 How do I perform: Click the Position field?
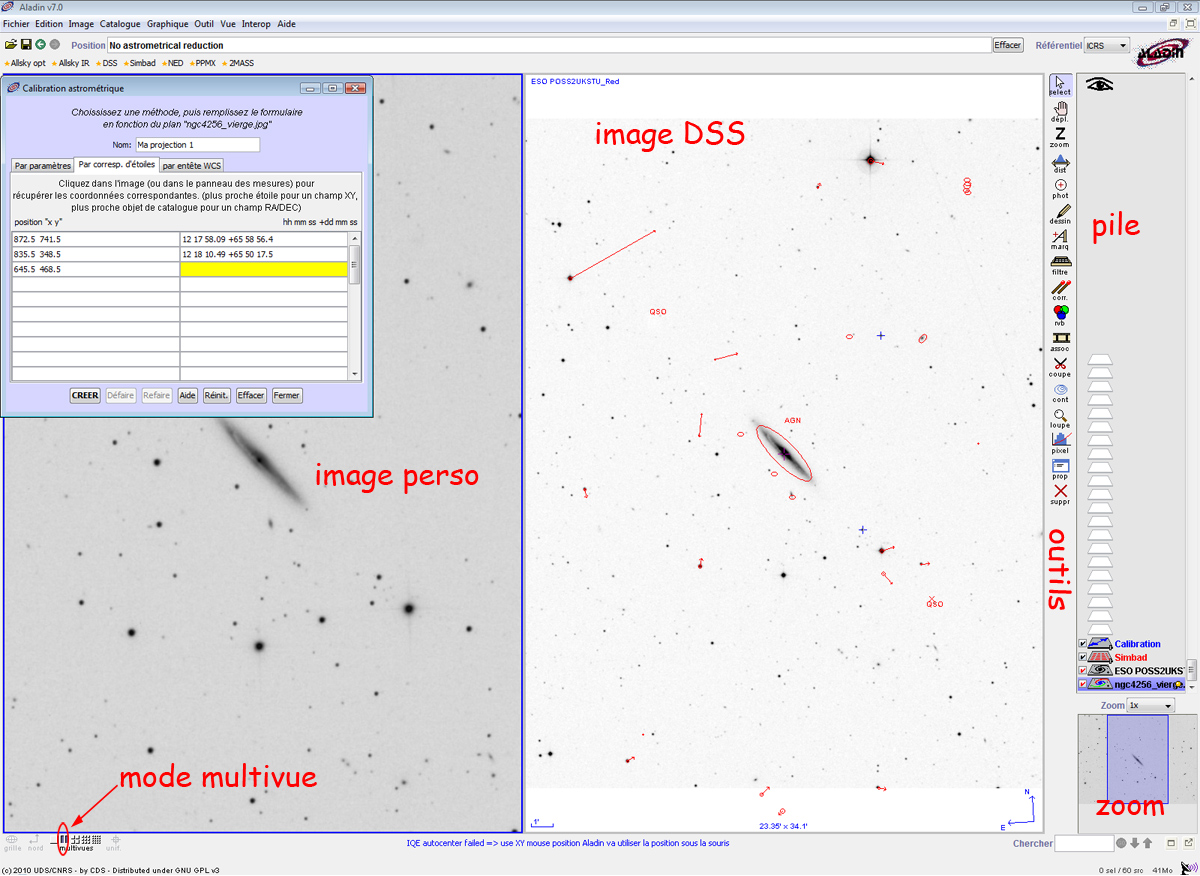[548, 45]
